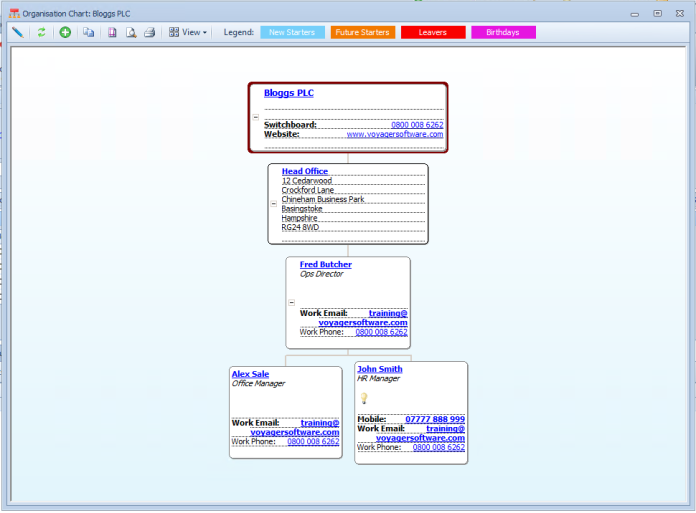
Task: Collapse the Fred Butcher node
Action: pos(291,301)
